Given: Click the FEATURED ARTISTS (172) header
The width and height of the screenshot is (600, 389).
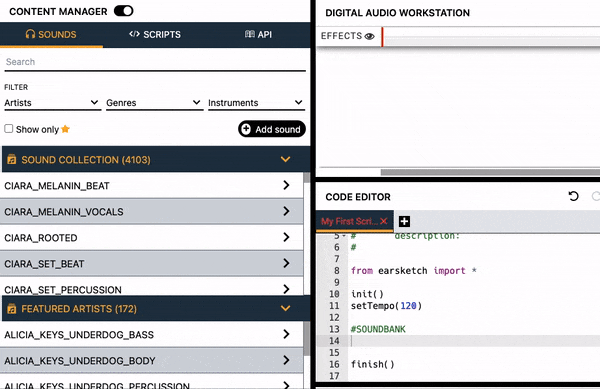Looking at the screenshot, I should pos(156,308).
